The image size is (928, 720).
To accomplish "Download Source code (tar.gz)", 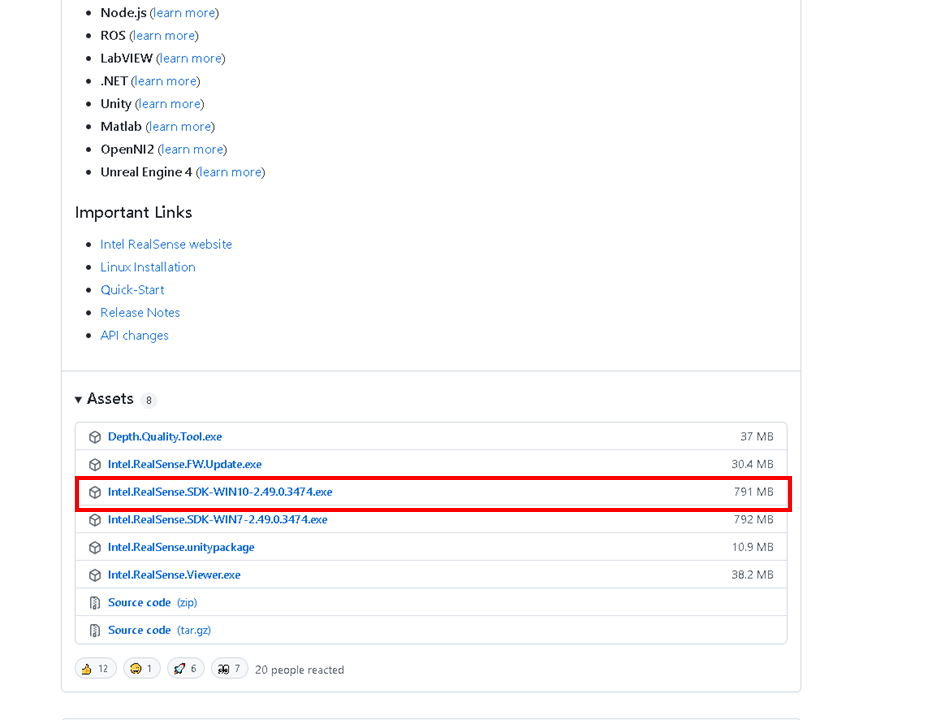I will coord(159,630).
